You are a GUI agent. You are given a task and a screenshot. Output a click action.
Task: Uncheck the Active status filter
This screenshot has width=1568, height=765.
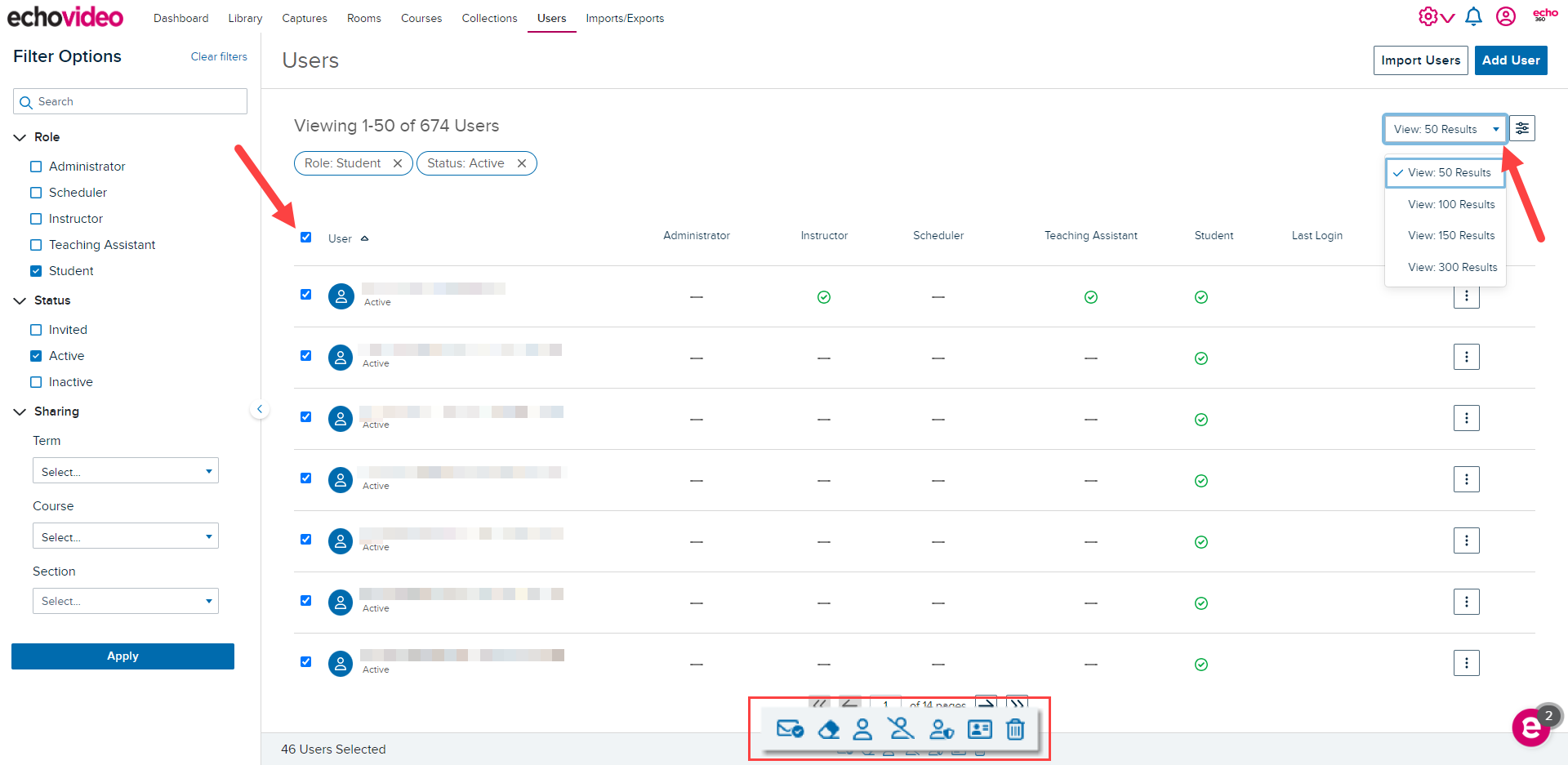36,356
